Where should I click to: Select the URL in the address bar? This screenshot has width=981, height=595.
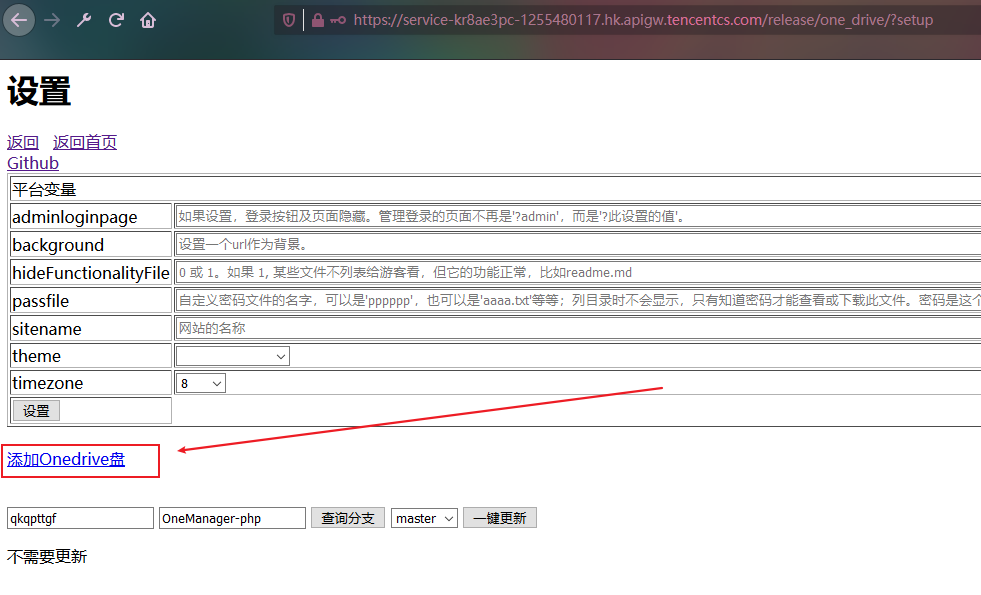643,20
